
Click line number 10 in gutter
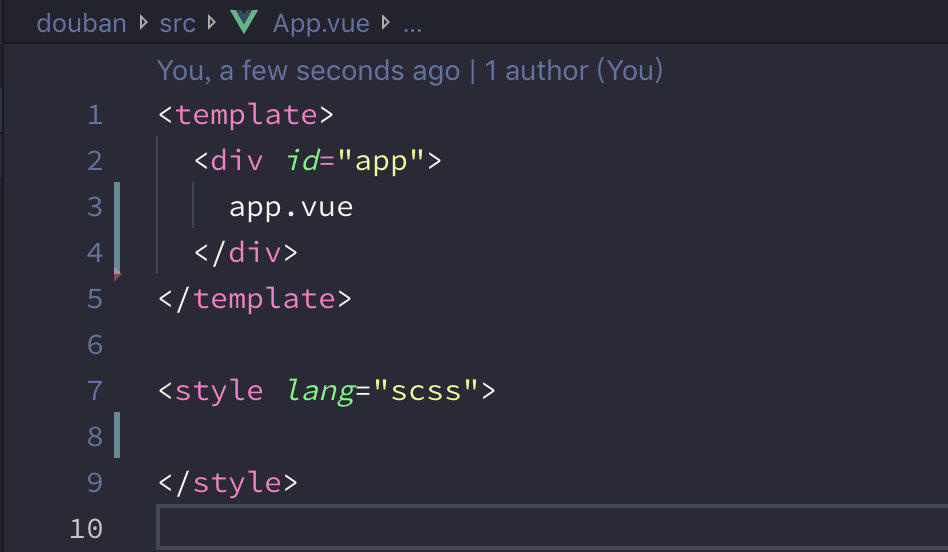tap(86, 528)
